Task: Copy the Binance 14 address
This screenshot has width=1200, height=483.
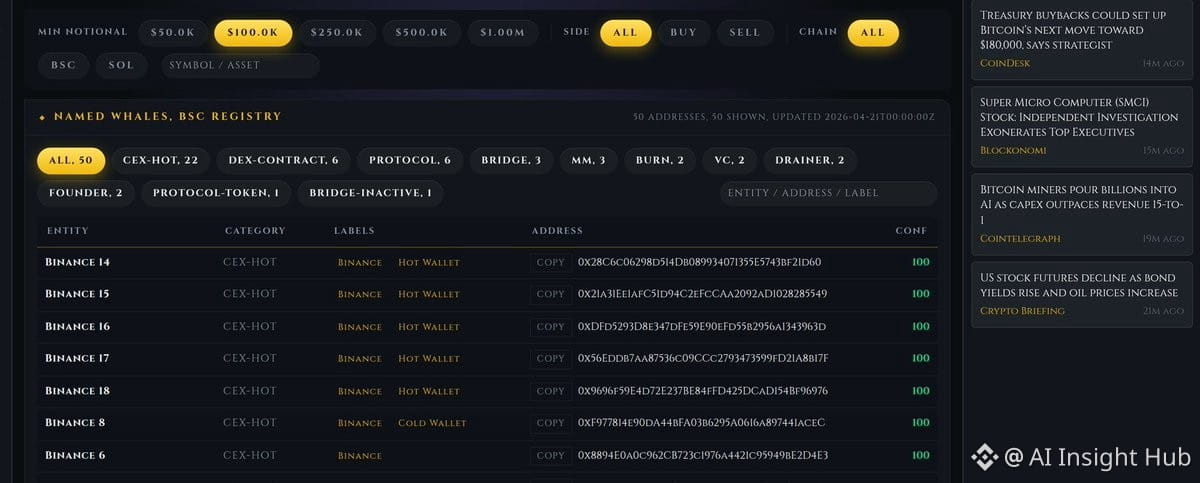Action: point(551,262)
